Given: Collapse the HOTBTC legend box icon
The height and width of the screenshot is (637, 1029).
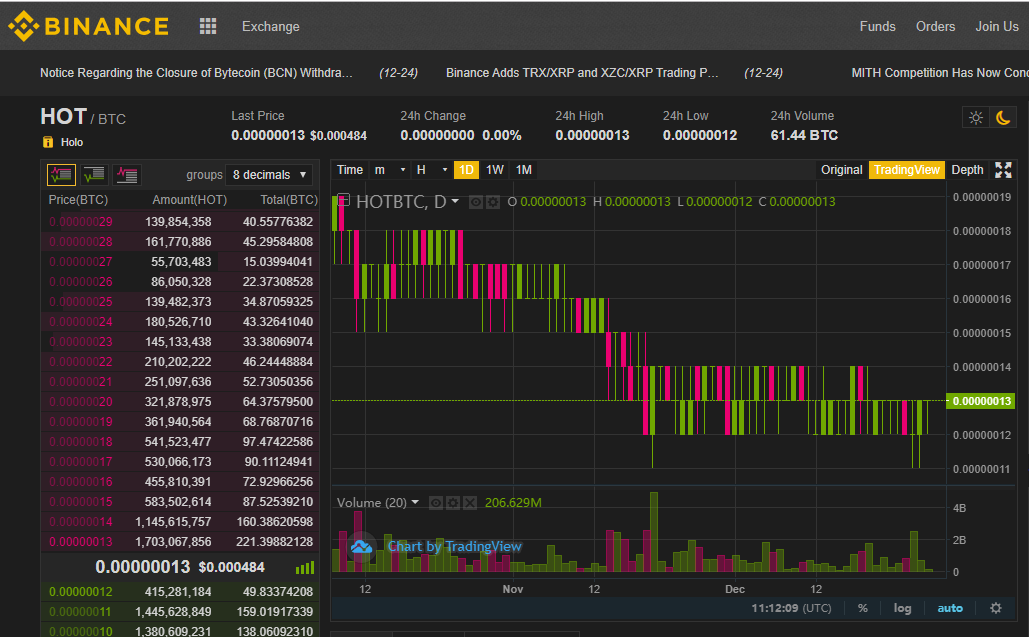Looking at the screenshot, I should click(x=343, y=201).
